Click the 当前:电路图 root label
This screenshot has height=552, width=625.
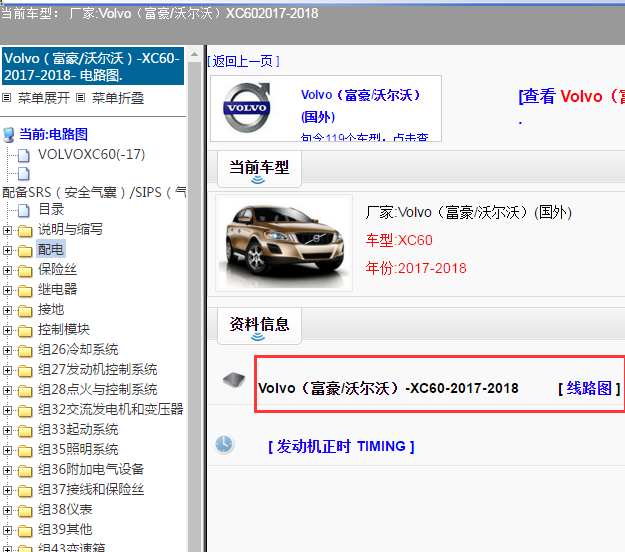click(53, 134)
